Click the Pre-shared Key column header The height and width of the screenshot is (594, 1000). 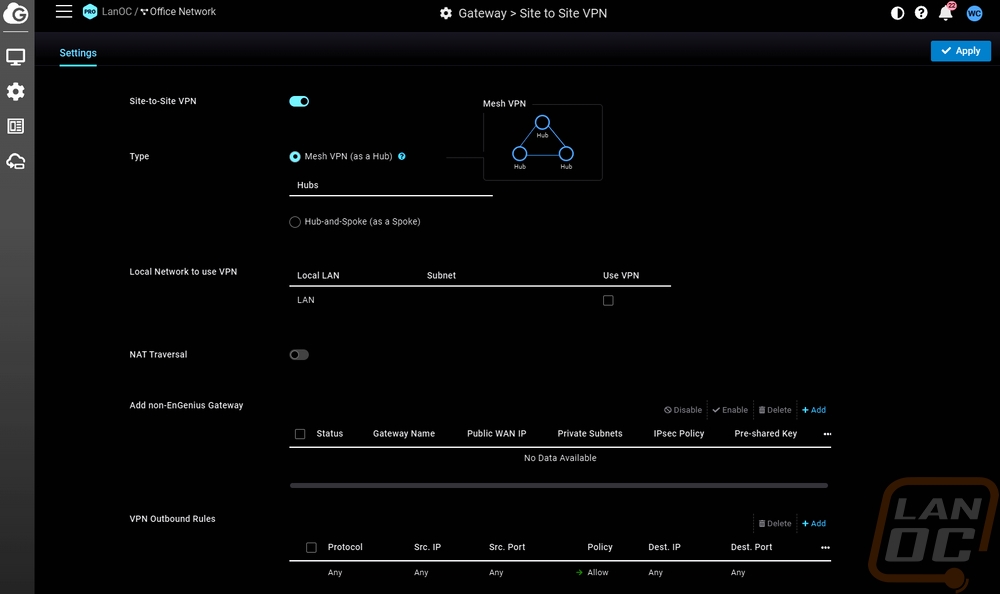click(765, 434)
